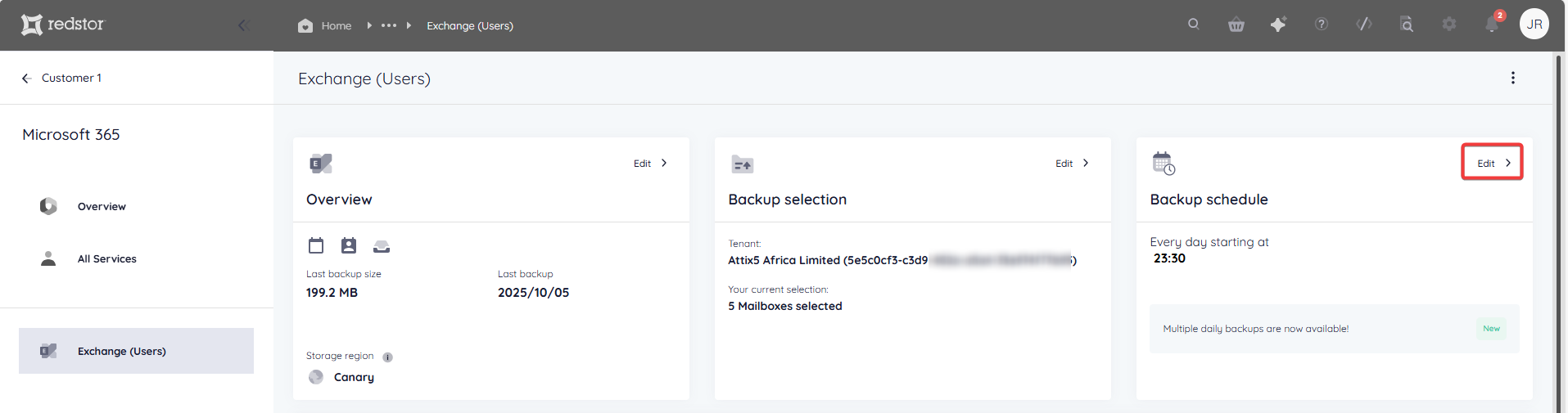Click Backup selection card title
1568x413 pixels.
click(x=787, y=200)
